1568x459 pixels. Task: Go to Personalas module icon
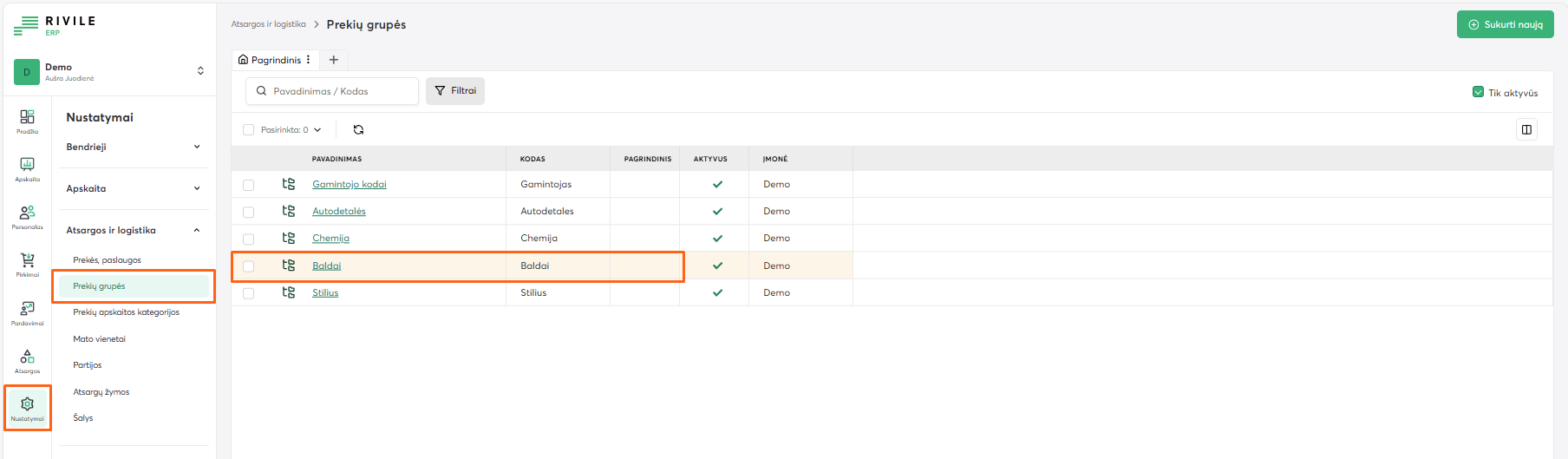pos(27,216)
